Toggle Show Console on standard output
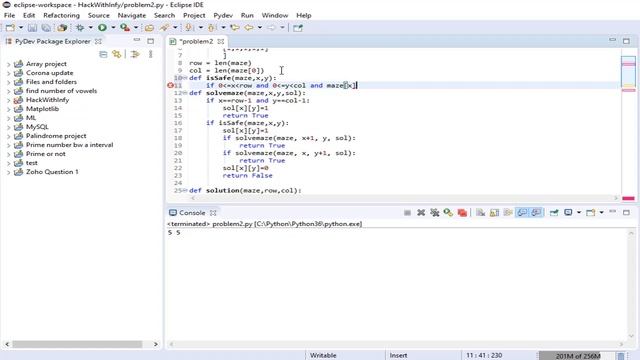Image resolution: width=640 pixels, height=360 pixels. [x=522, y=213]
